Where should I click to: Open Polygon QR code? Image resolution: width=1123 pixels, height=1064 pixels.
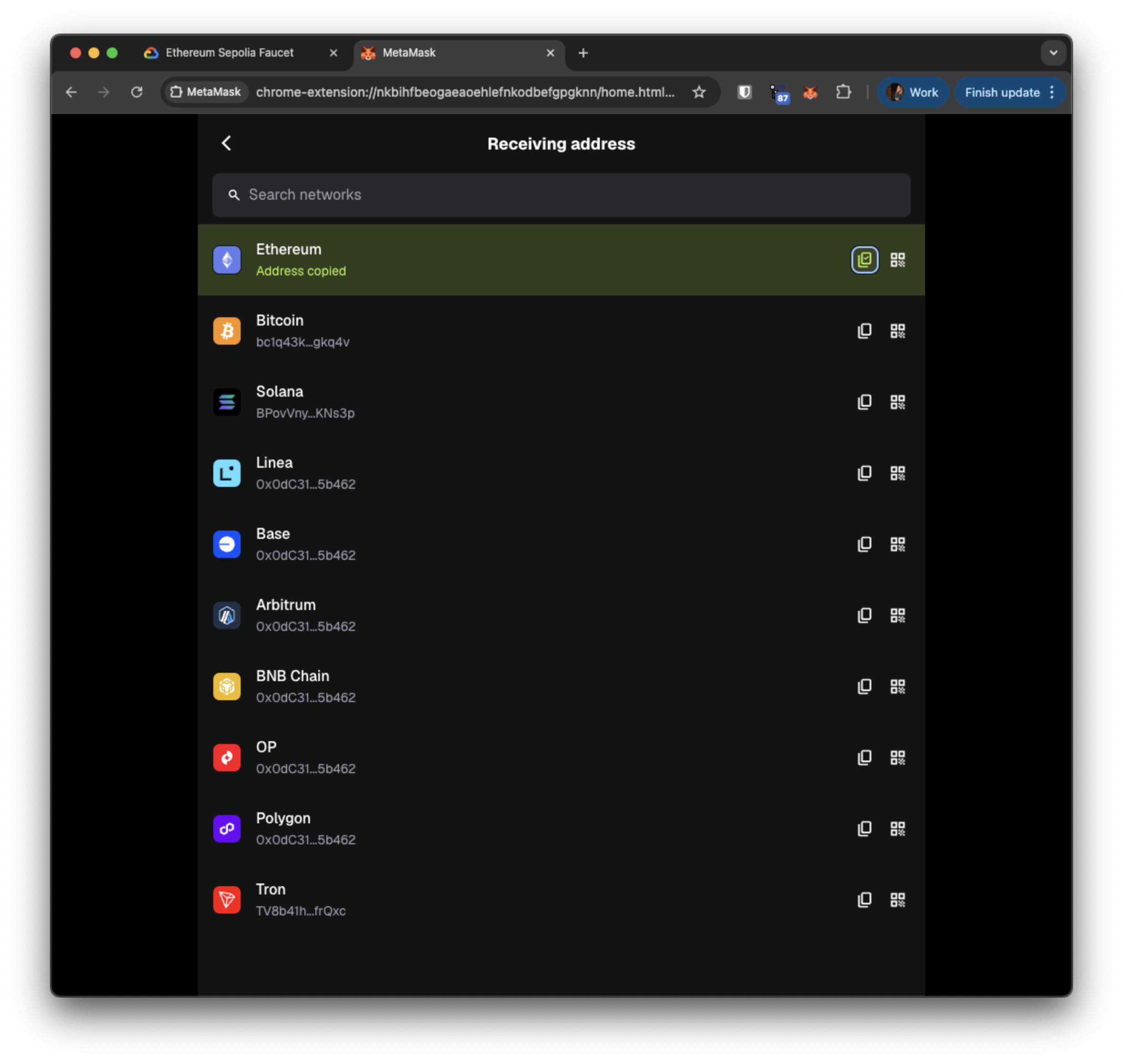pos(897,829)
